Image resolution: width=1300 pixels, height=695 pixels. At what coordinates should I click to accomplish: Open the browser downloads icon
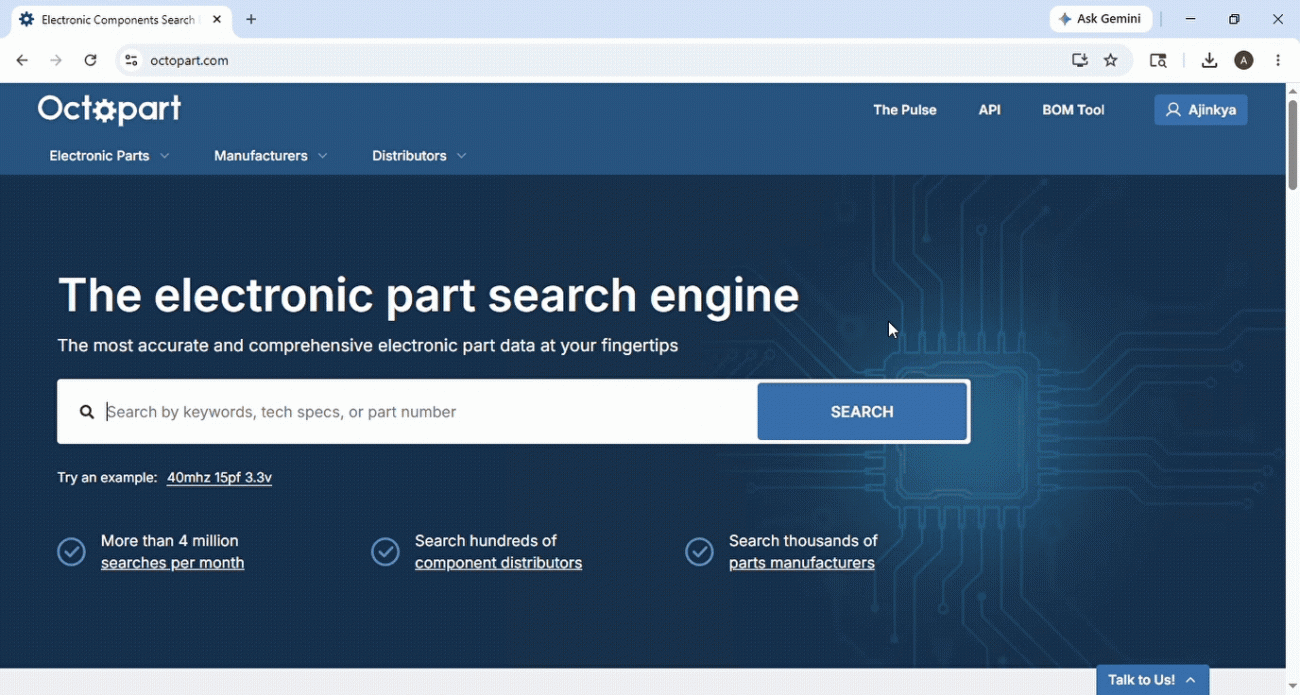[x=1209, y=61]
